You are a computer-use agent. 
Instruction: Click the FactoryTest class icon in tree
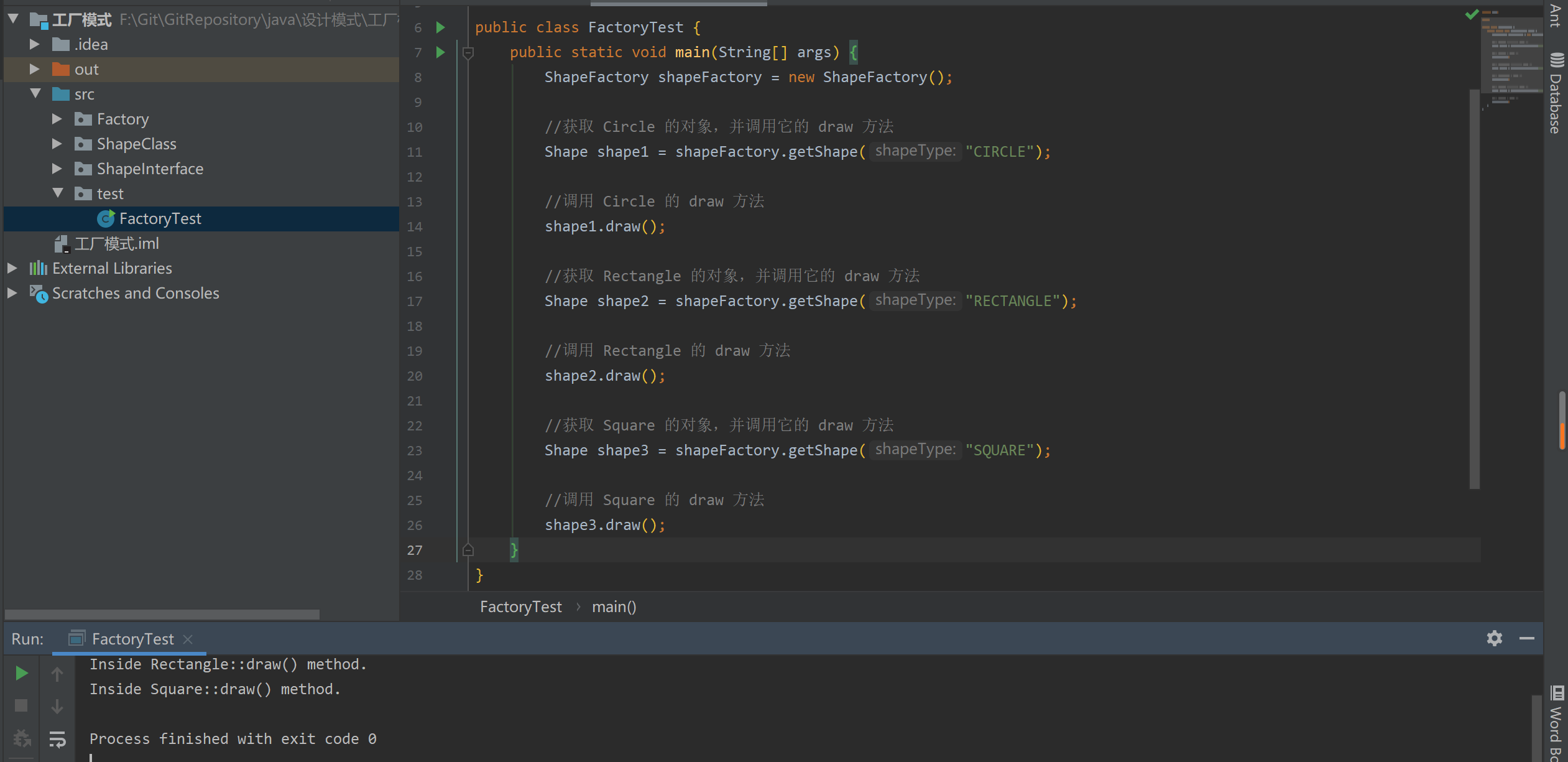tap(106, 218)
